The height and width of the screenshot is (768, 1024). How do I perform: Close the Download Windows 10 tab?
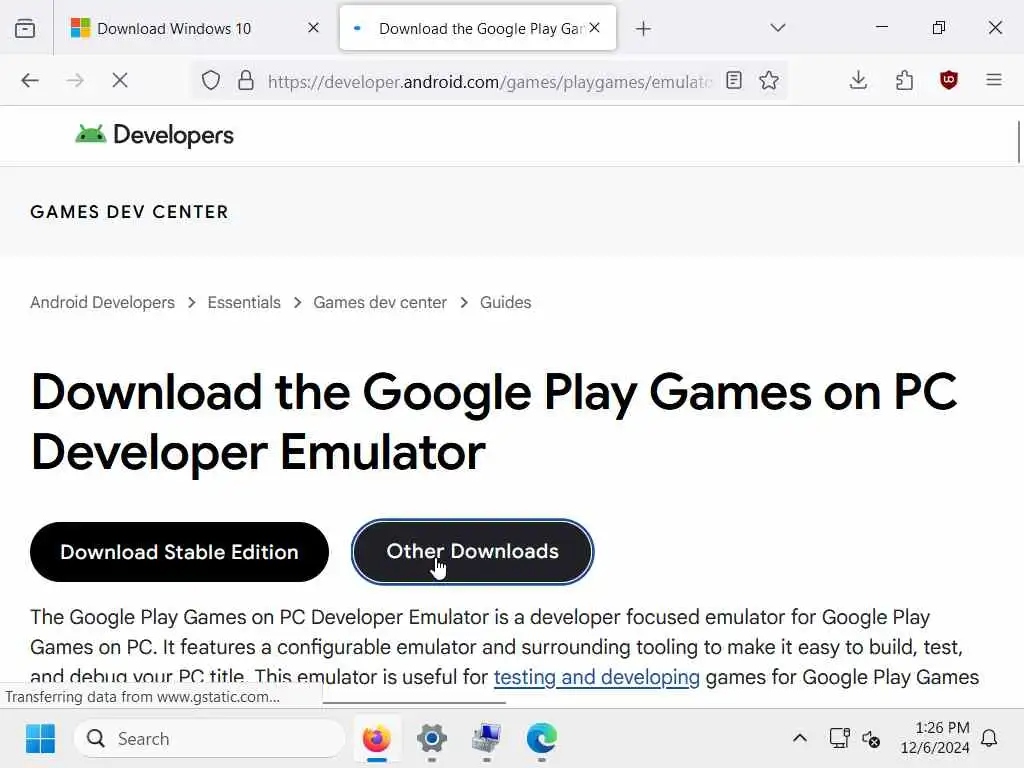(x=313, y=27)
